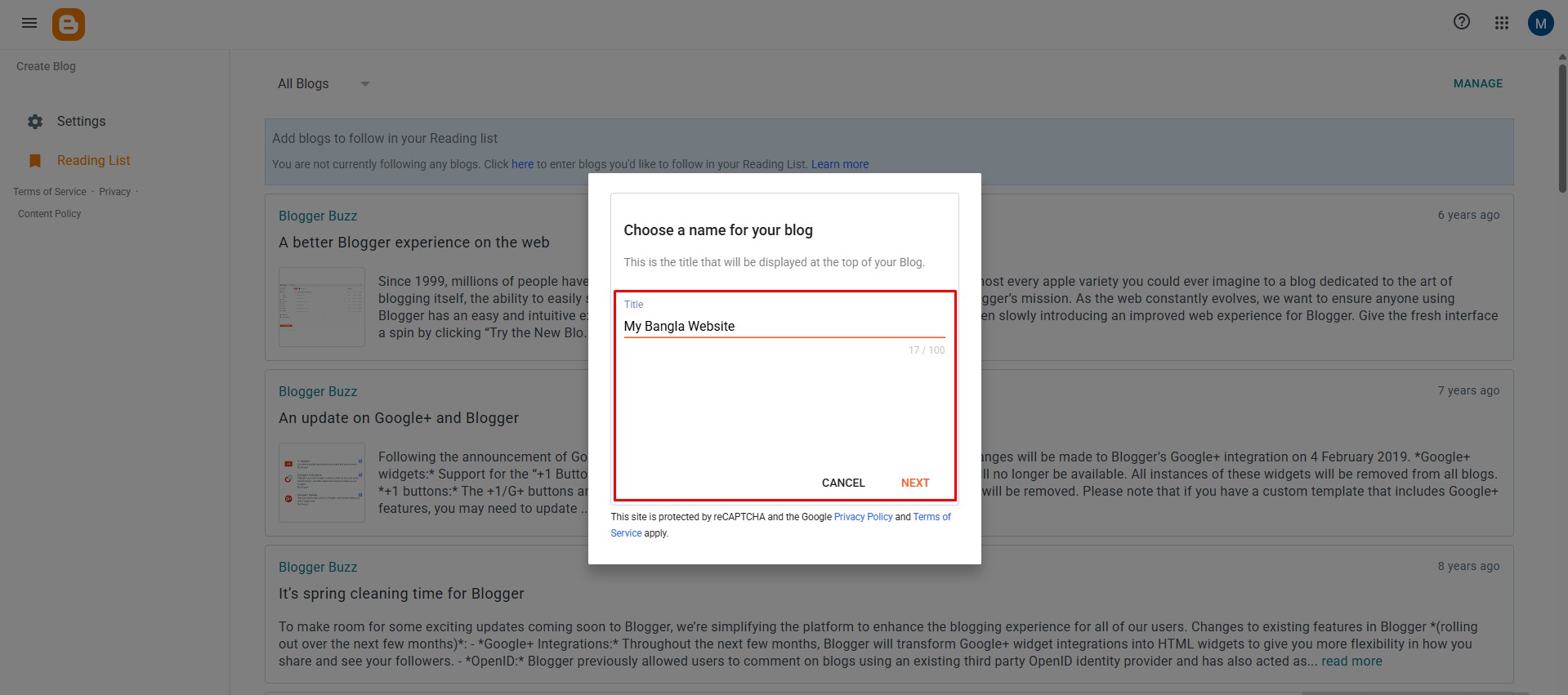Click the '7 years ago' timestamp
The width and height of the screenshot is (1568, 695).
point(1468,390)
